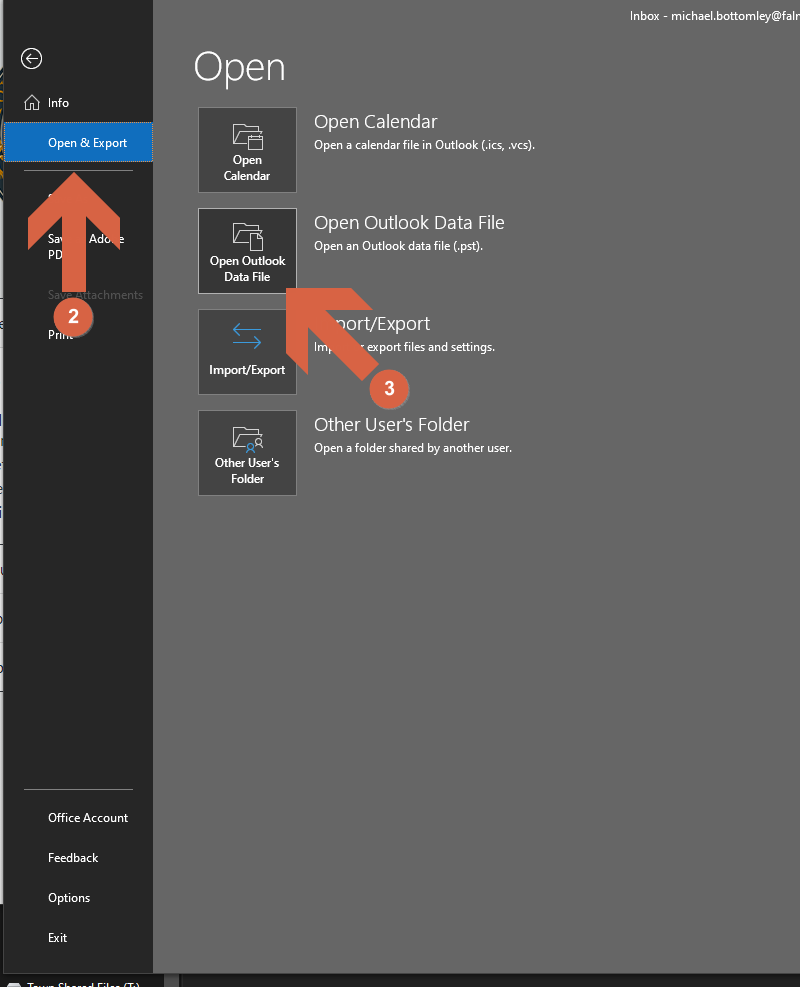Open Office Account settings

click(x=88, y=817)
